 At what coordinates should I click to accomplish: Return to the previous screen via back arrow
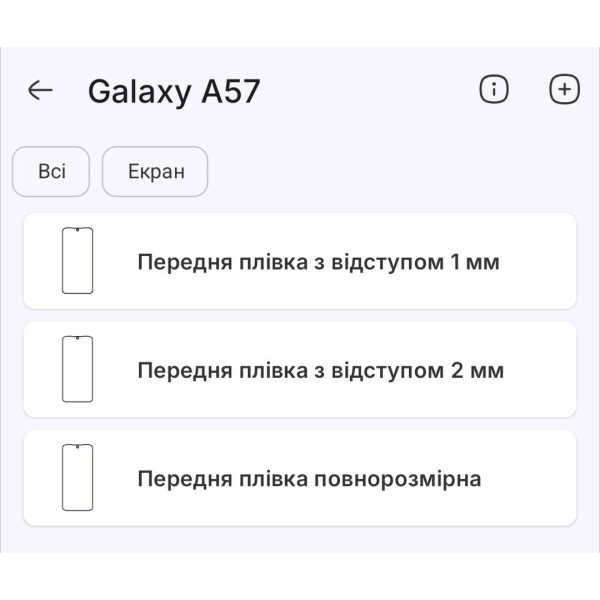40,91
